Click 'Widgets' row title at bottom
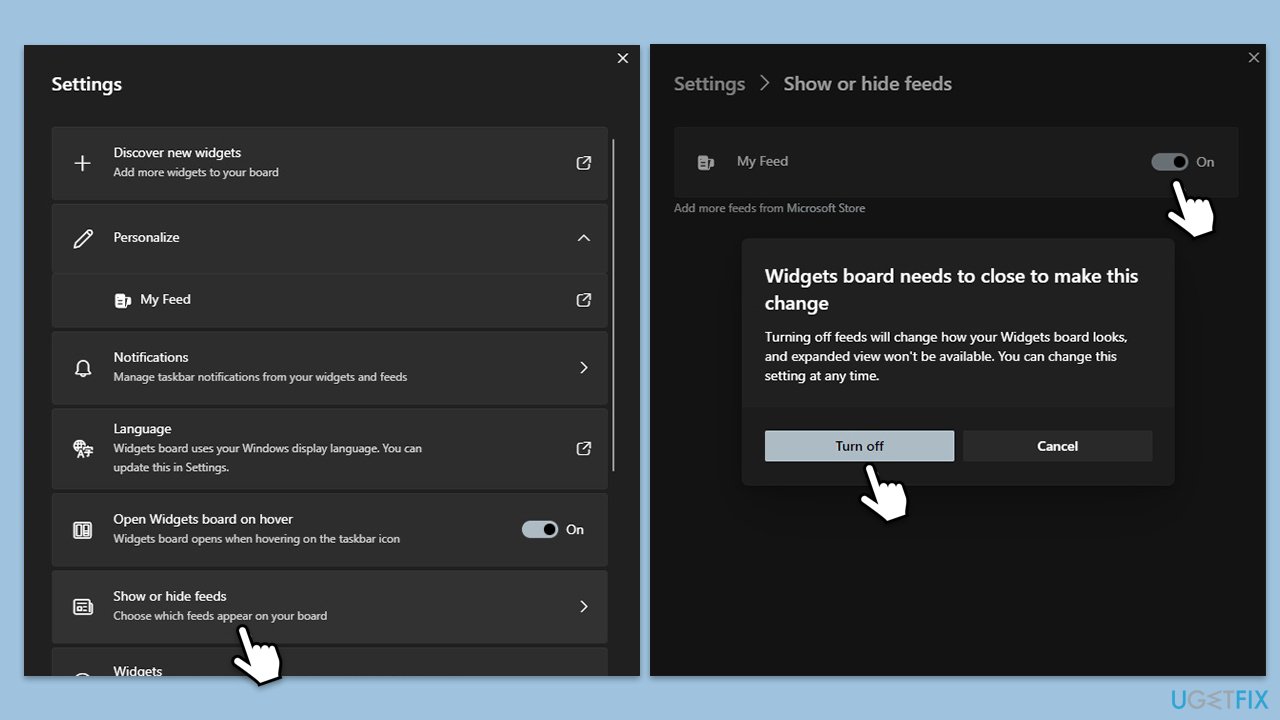 (x=138, y=671)
